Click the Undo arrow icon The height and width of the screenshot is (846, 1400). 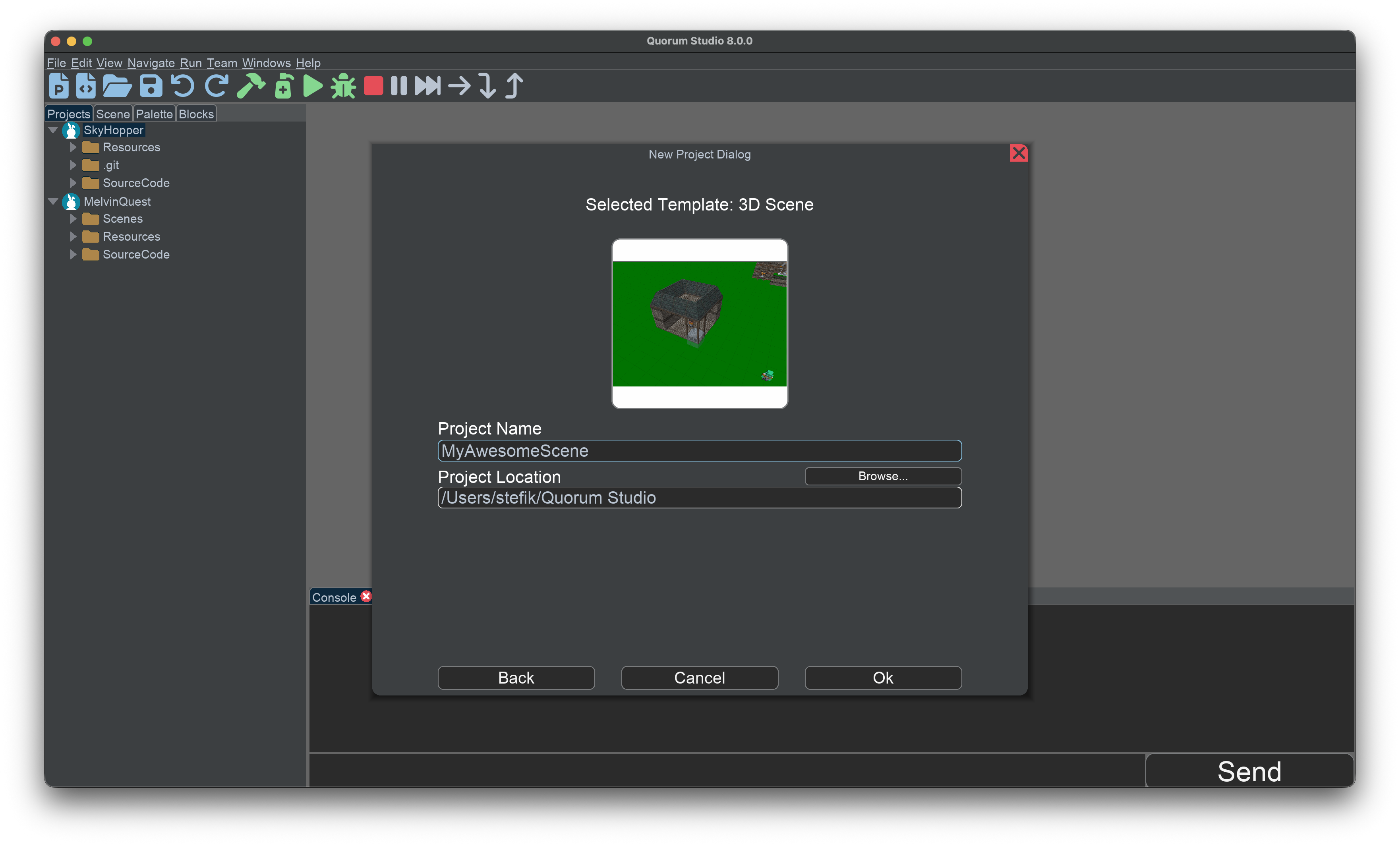[182, 86]
